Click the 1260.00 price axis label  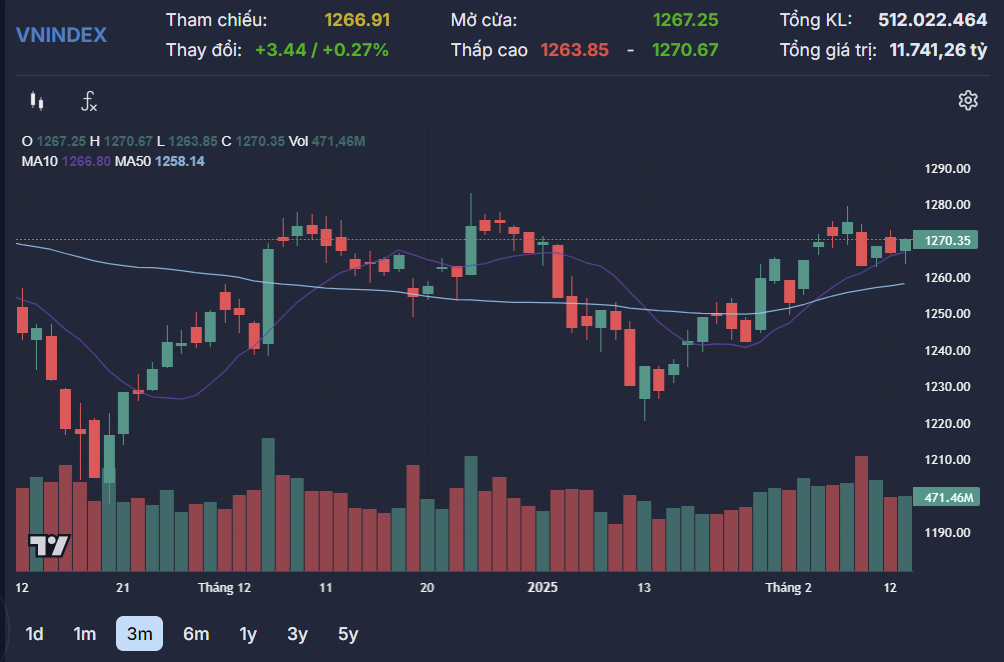[x=947, y=278]
